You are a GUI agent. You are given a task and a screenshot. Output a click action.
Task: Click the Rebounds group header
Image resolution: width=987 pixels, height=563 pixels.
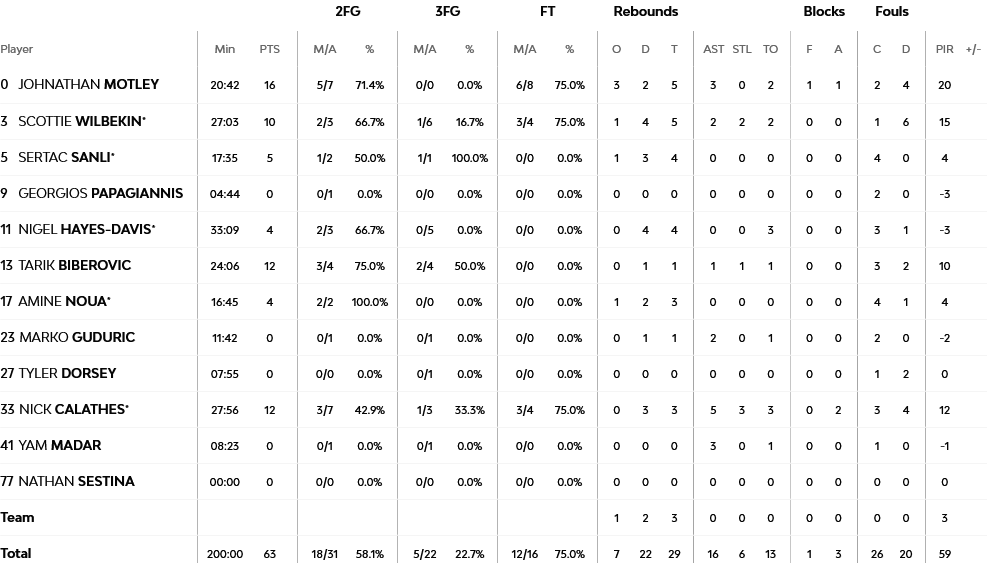(x=645, y=12)
